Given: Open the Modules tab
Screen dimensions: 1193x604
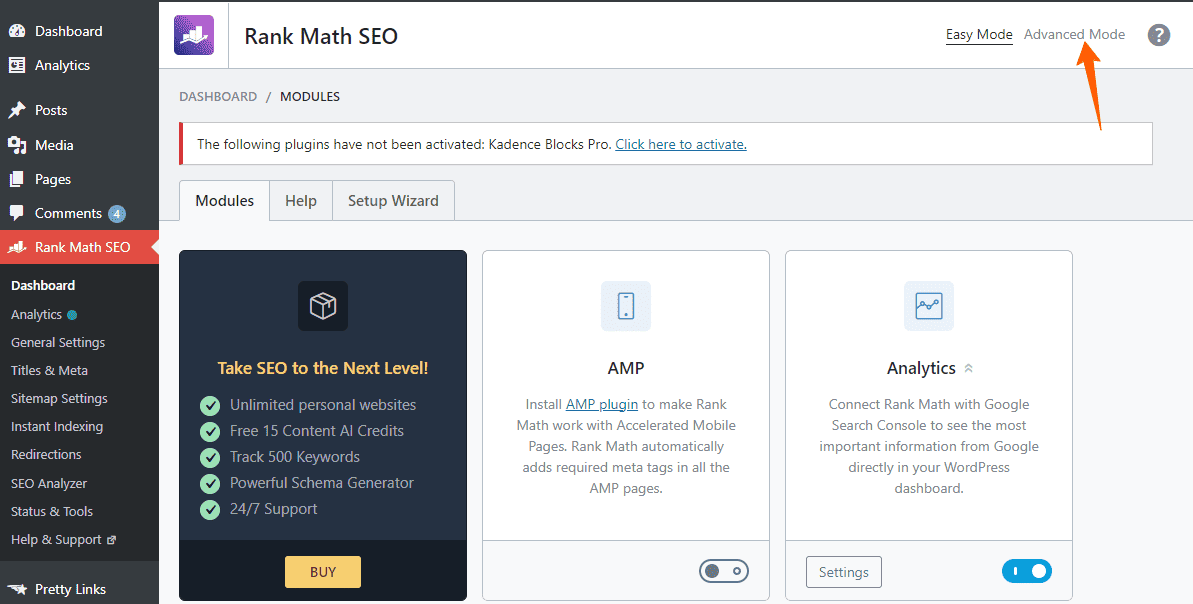Looking at the screenshot, I should (224, 201).
